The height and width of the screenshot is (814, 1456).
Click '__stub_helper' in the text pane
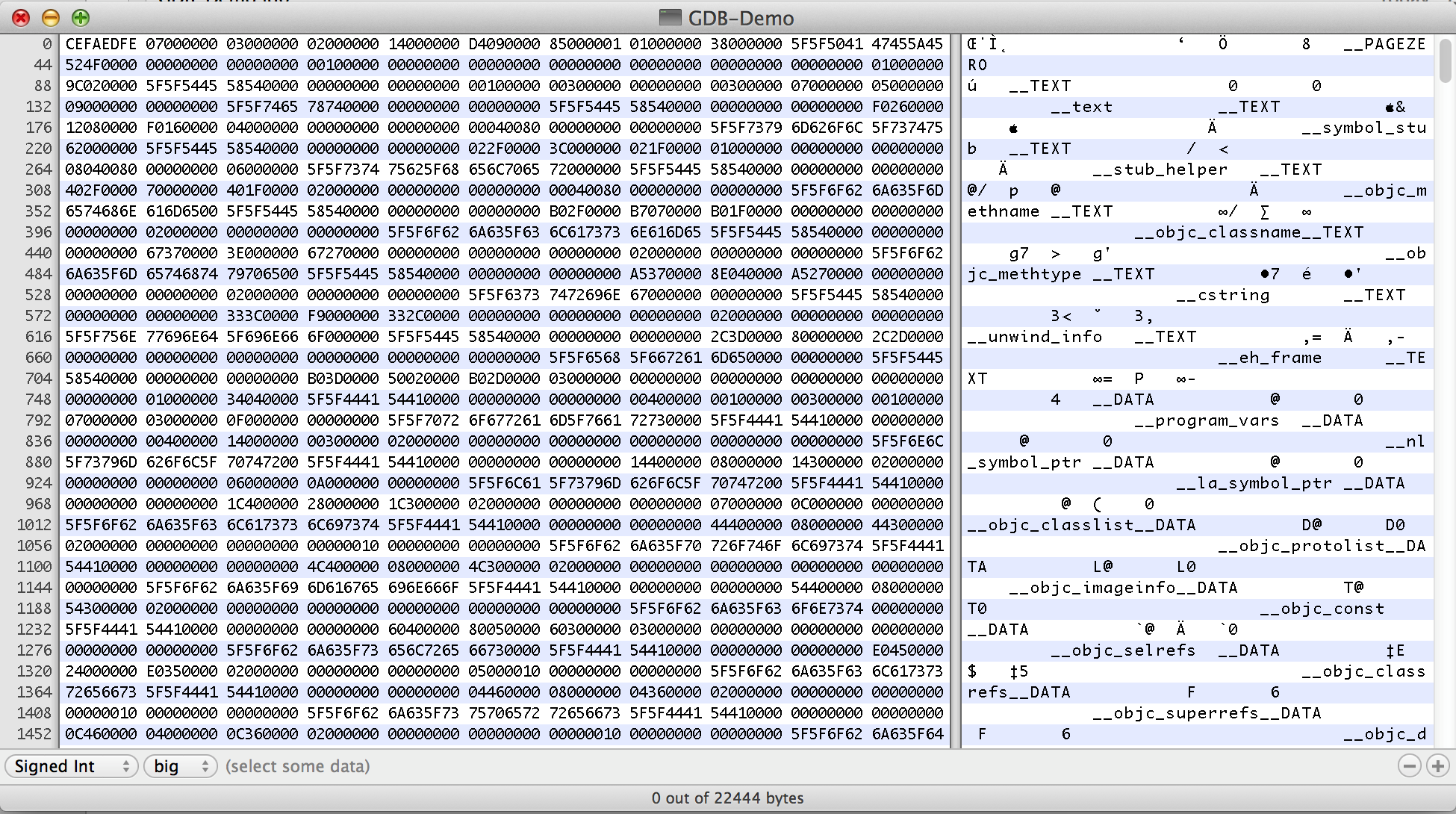(1160, 170)
